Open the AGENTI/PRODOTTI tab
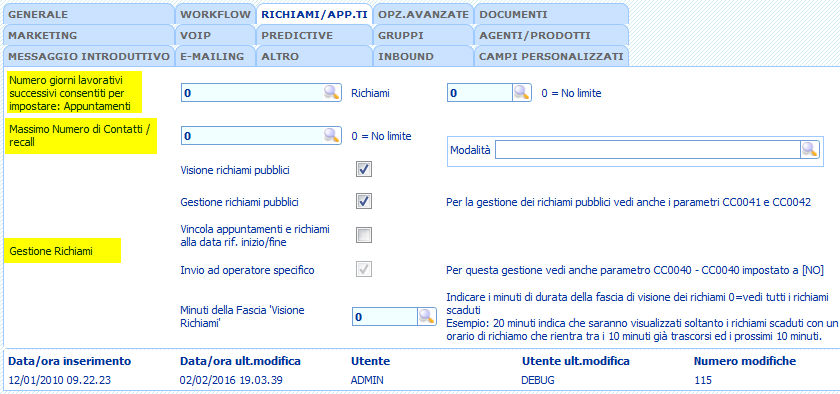Image resolution: width=840 pixels, height=394 pixels. click(x=551, y=35)
